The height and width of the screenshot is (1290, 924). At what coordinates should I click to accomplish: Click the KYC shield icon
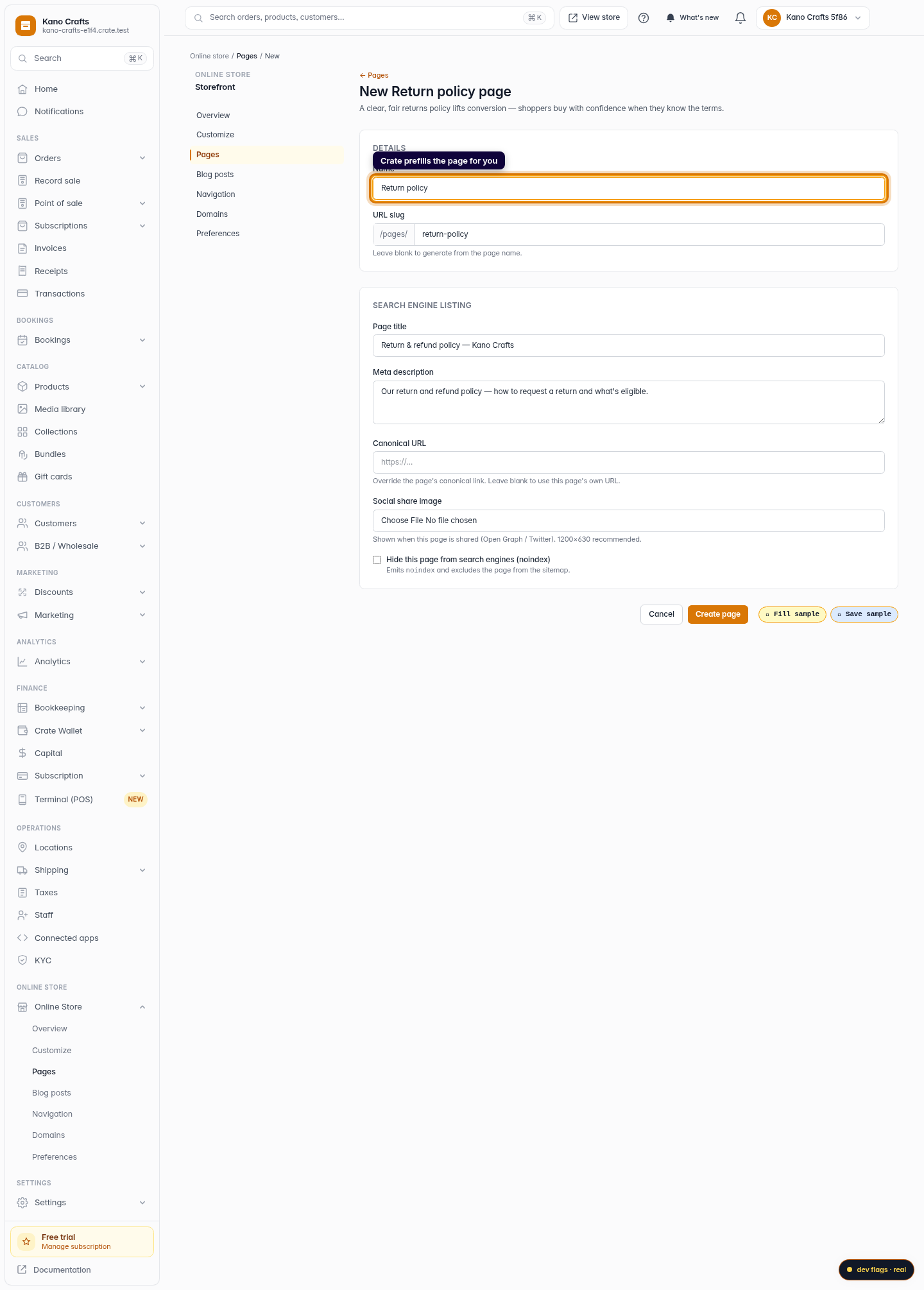(x=22, y=961)
